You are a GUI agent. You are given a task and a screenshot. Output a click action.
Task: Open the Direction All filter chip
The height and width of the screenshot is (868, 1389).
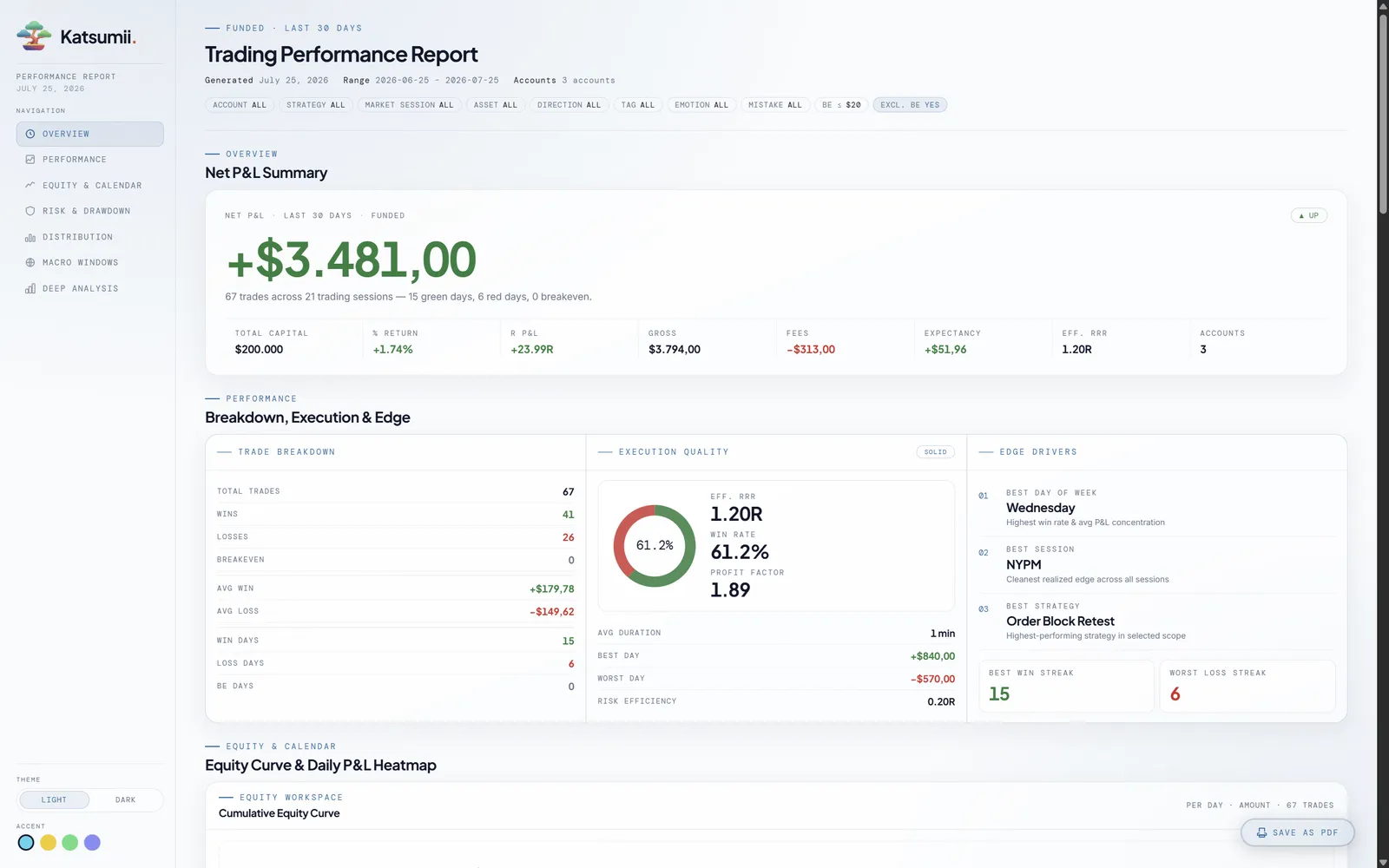569,105
